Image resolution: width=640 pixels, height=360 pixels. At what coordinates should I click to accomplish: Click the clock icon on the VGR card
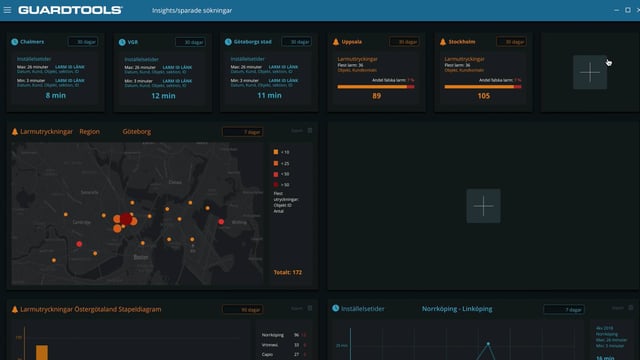[122, 42]
